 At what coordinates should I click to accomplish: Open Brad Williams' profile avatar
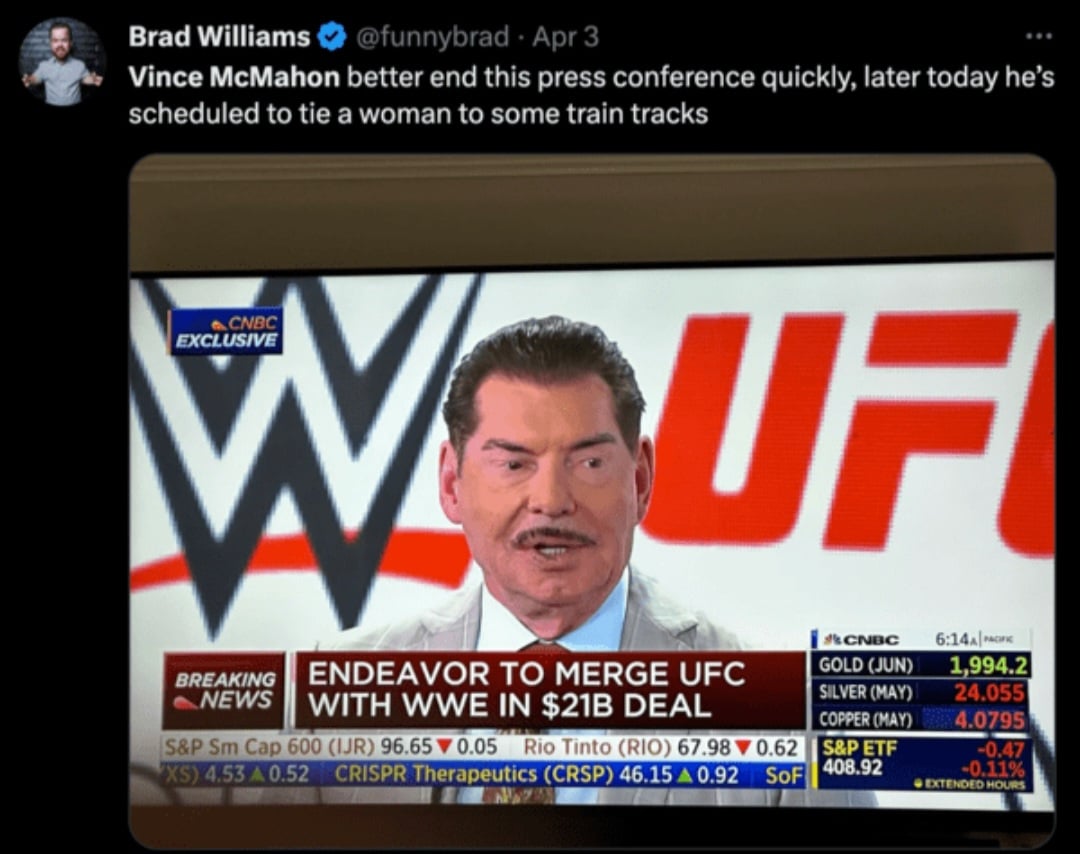(62, 62)
